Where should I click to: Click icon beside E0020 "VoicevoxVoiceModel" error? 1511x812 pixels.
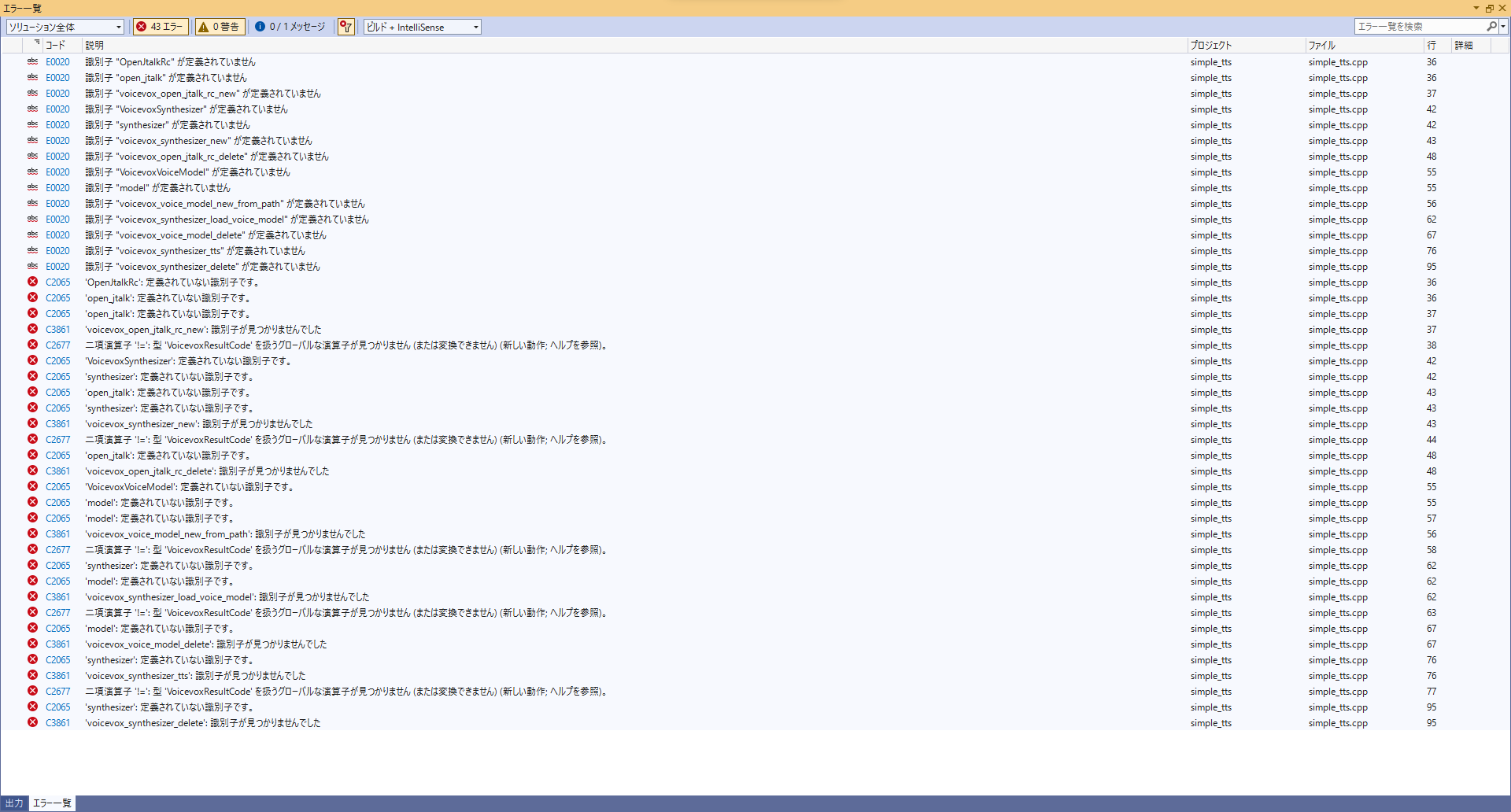click(x=32, y=172)
